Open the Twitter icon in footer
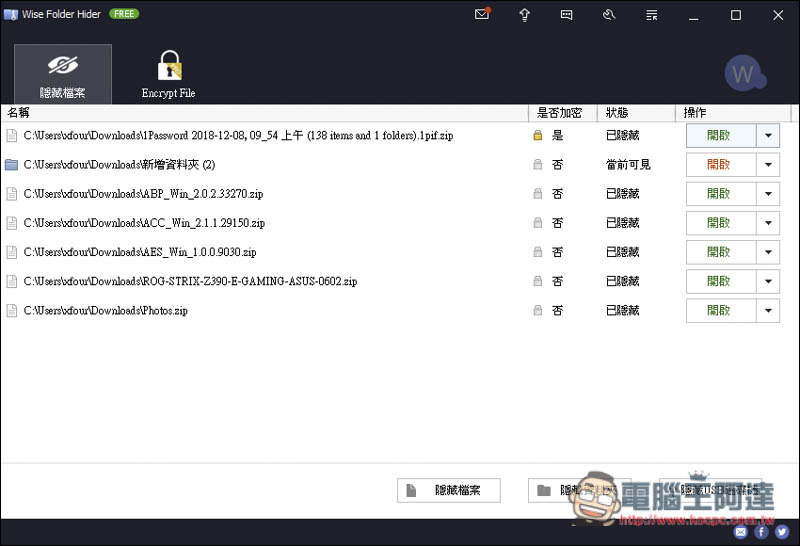Viewport: 800px width, 546px height. coord(782,532)
